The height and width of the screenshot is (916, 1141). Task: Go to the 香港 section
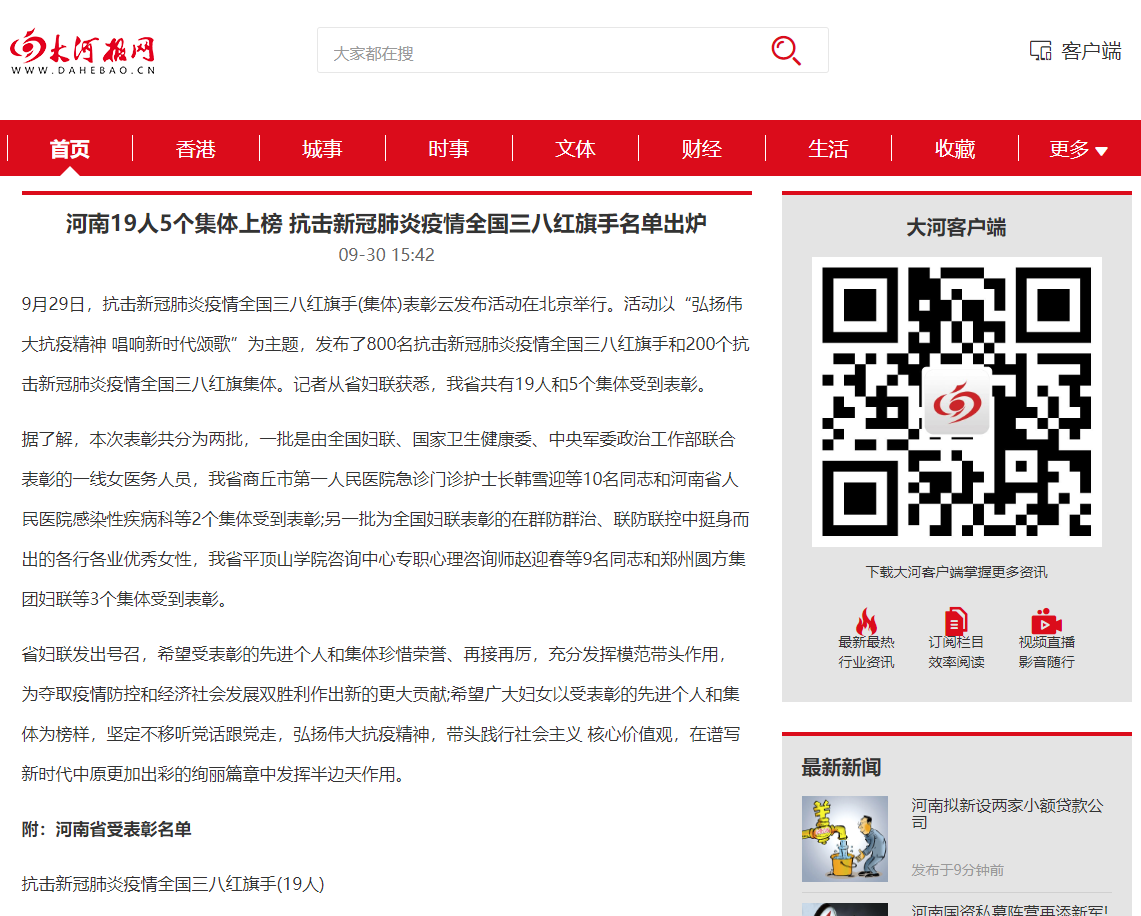pos(196,149)
